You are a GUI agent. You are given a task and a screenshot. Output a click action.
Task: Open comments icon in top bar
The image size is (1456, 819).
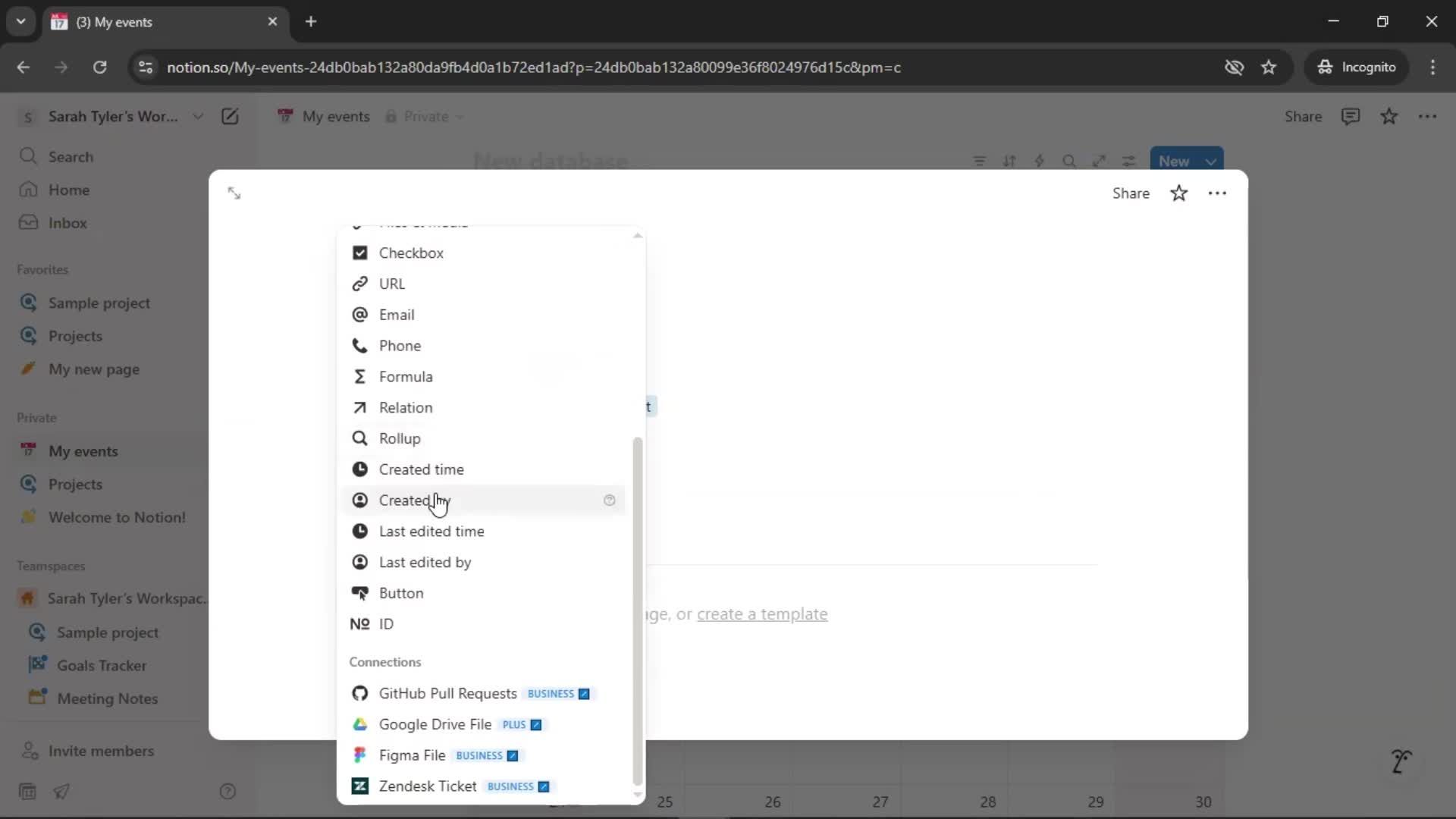point(1351,117)
